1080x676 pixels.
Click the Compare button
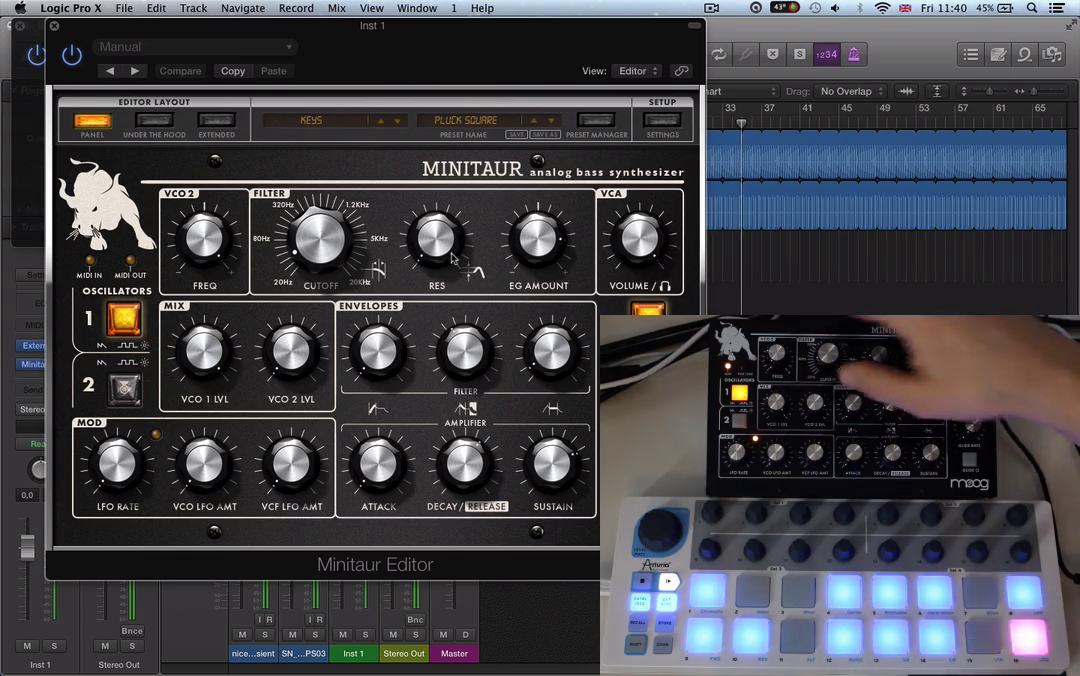point(180,71)
